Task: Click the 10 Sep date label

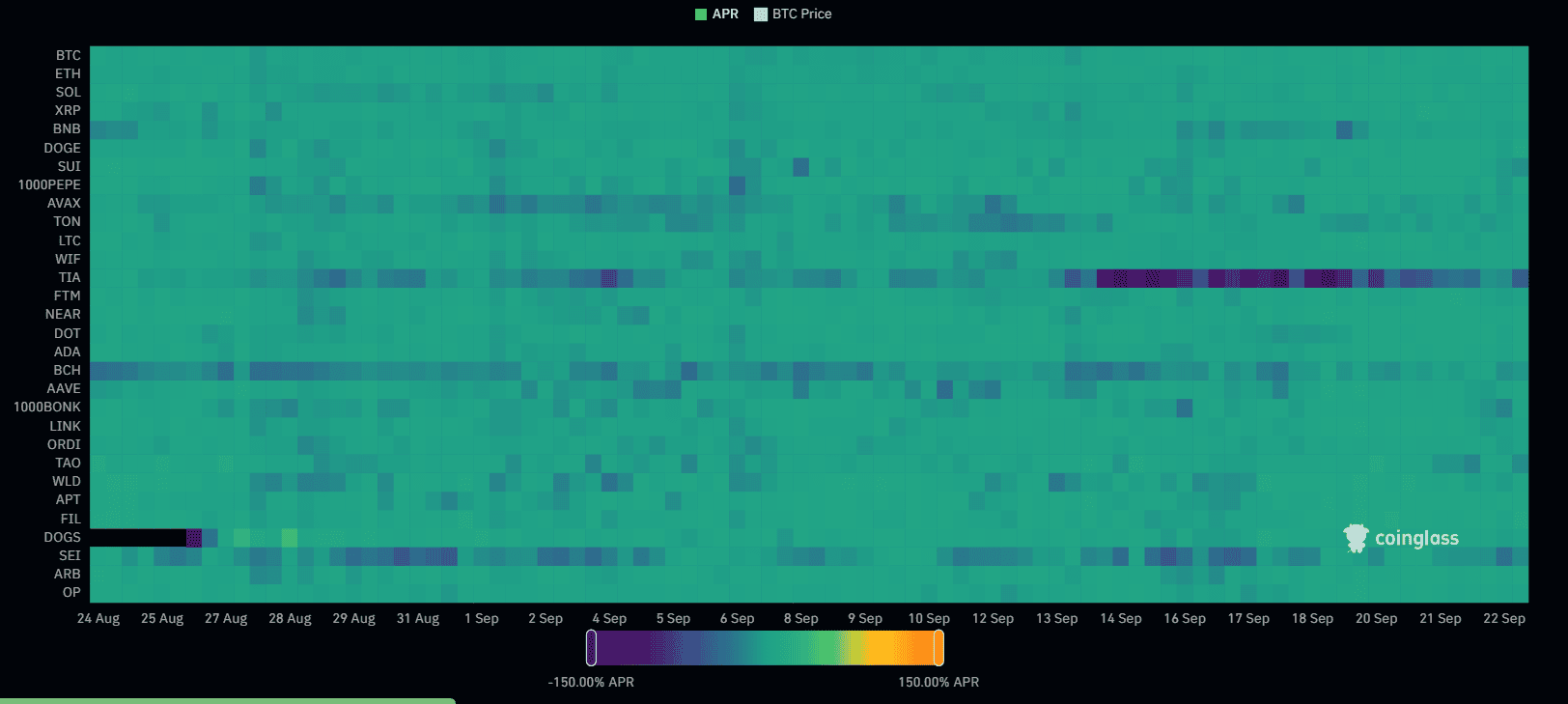Action: (x=929, y=618)
